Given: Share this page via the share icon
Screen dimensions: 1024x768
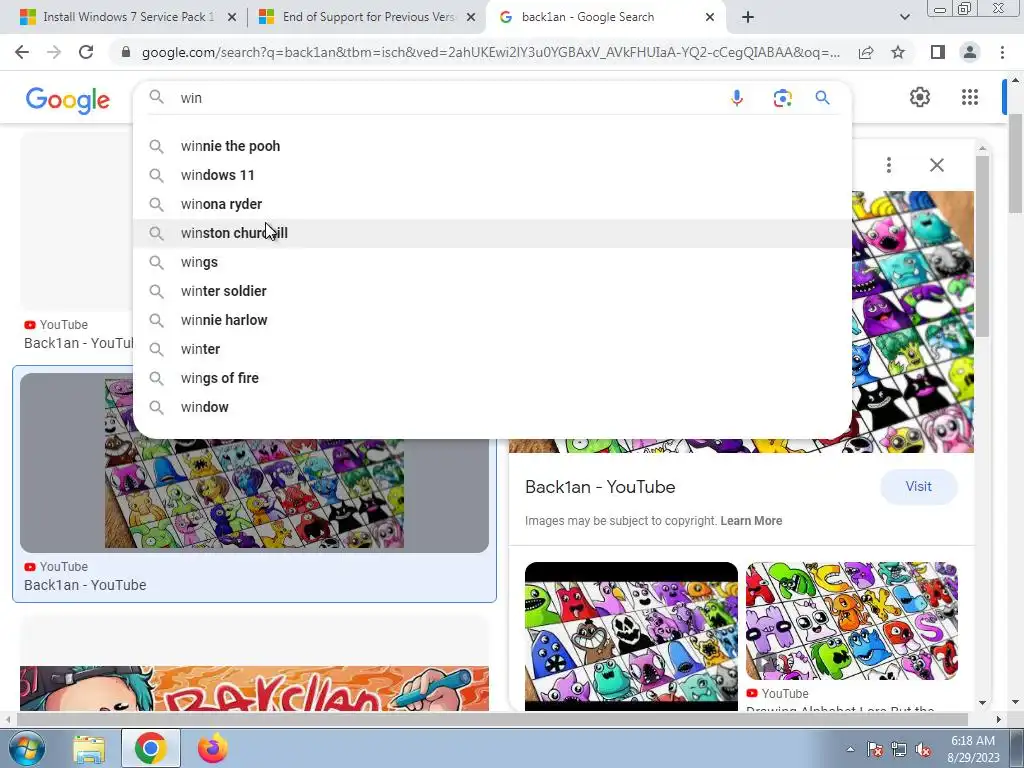Looking at the screenshot, I should click(x=866, y=52).
